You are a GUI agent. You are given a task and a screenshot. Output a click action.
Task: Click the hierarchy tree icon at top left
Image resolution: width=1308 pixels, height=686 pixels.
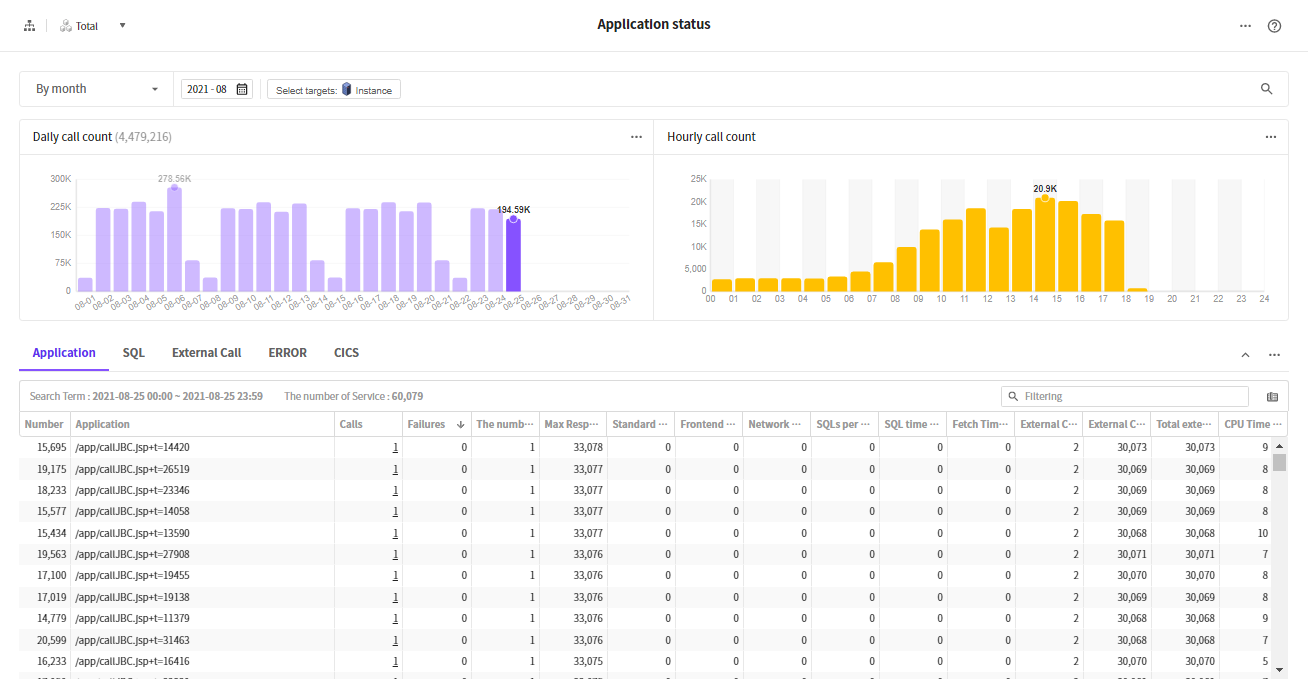[x=29, y=26]
